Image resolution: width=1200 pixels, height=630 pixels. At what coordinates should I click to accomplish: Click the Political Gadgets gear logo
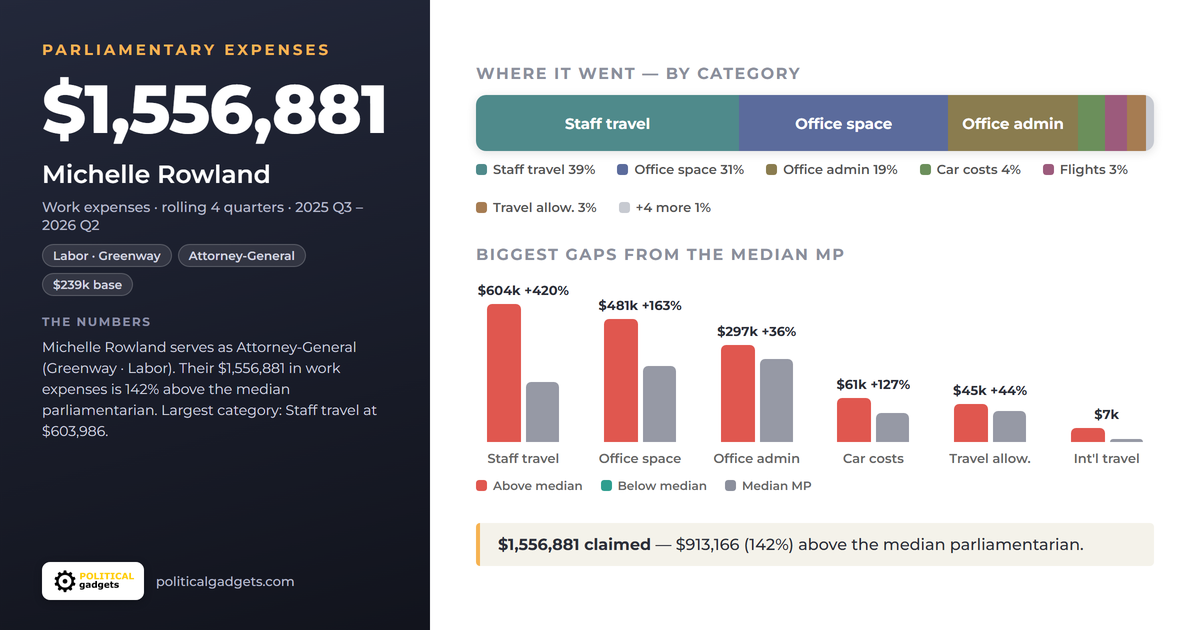click(x=93, y=581)
